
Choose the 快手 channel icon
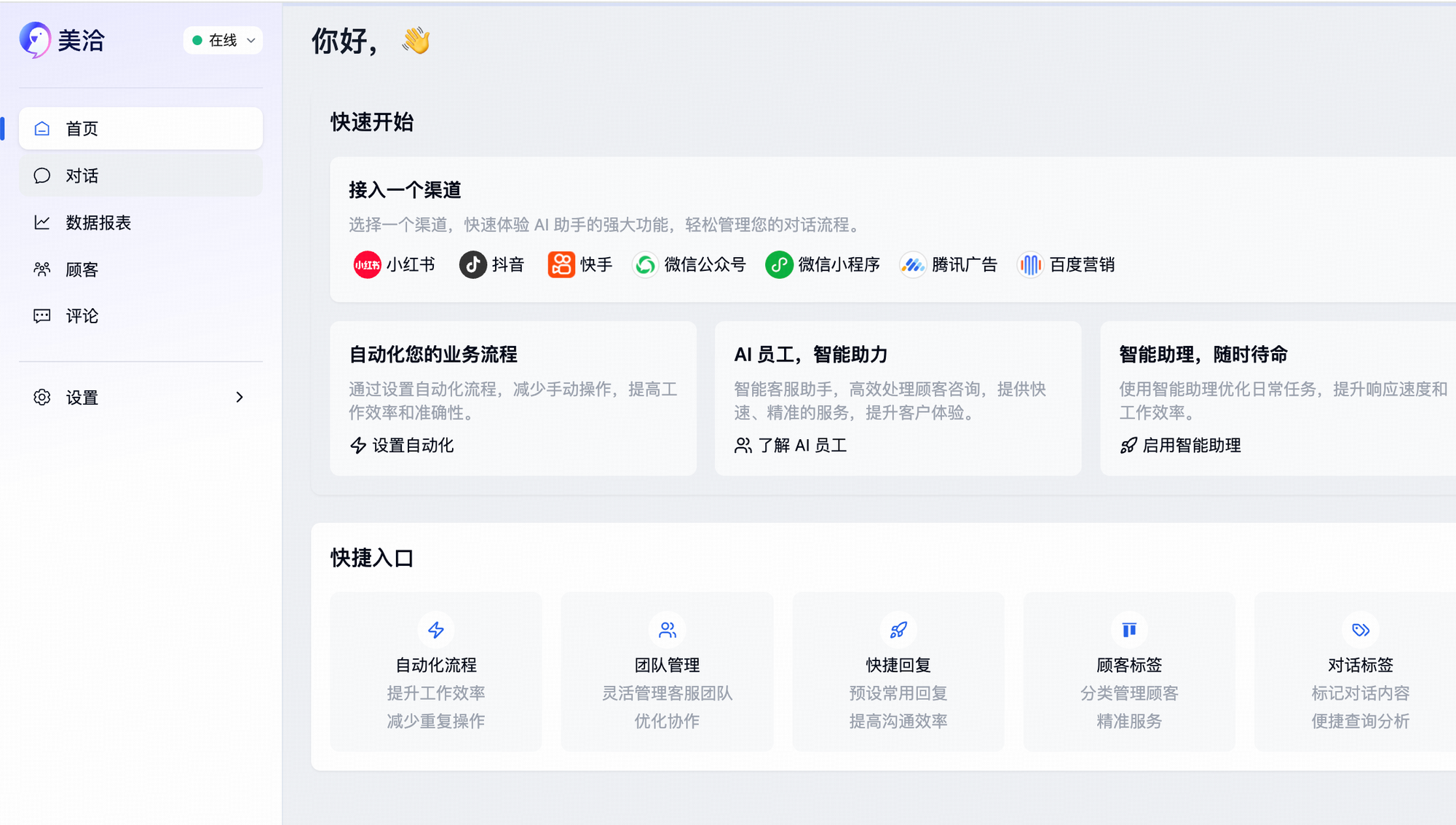[x=561, y=265]
